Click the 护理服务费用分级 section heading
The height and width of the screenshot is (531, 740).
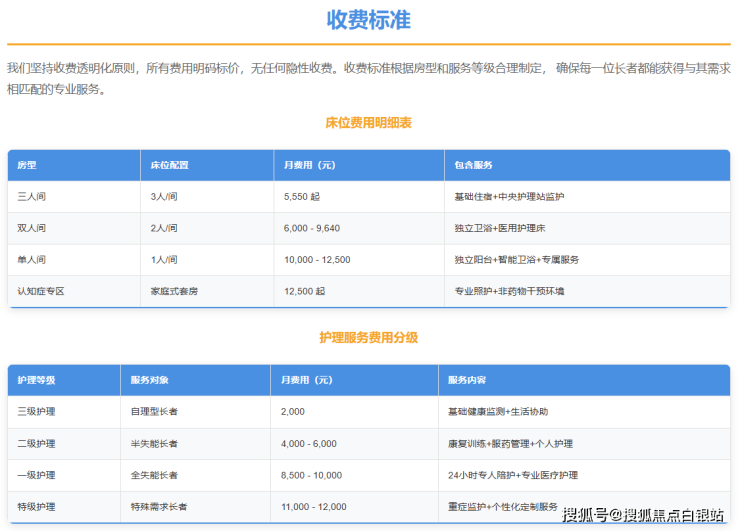coord(368,338)
